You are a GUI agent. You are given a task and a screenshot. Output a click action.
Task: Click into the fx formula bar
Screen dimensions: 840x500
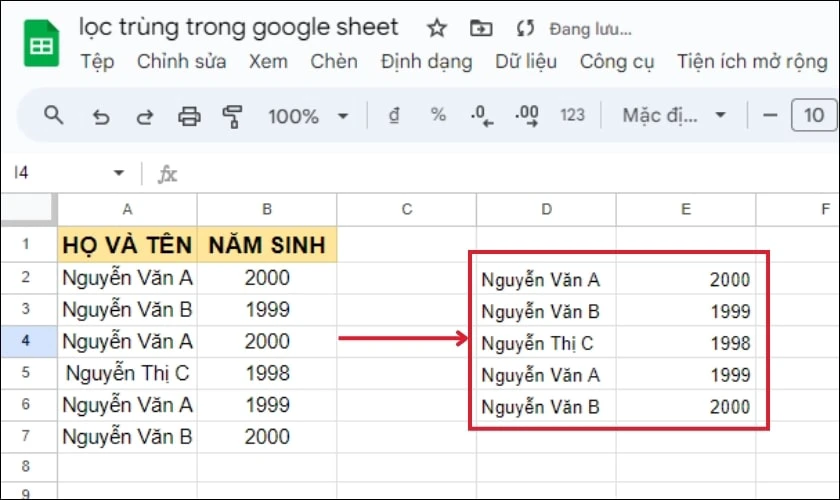[x=509, y=174]
